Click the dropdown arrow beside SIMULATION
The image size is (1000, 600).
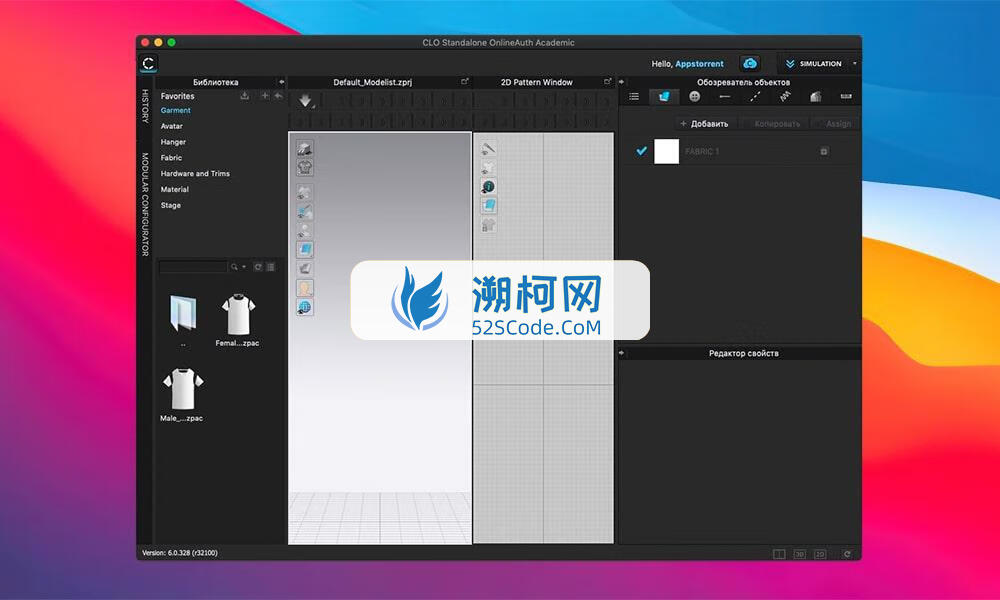coord(855,64)
